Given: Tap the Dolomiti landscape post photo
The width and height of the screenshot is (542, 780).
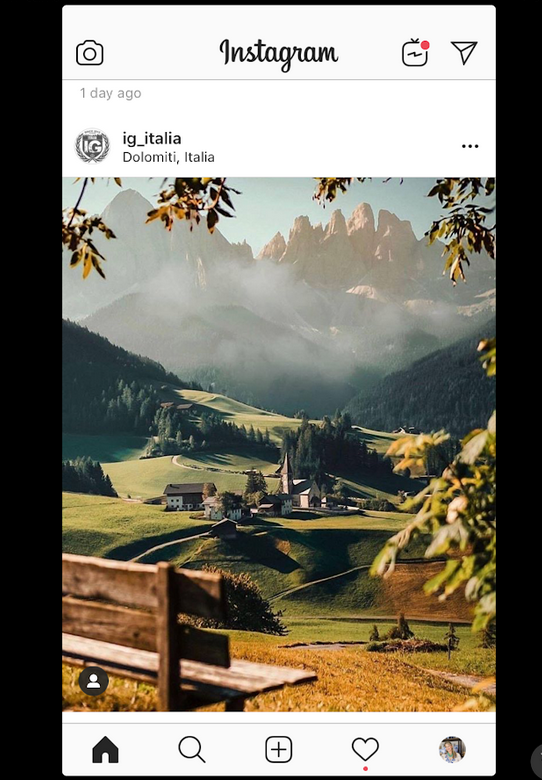Looking at the screenshot, I should pos(278,444).
